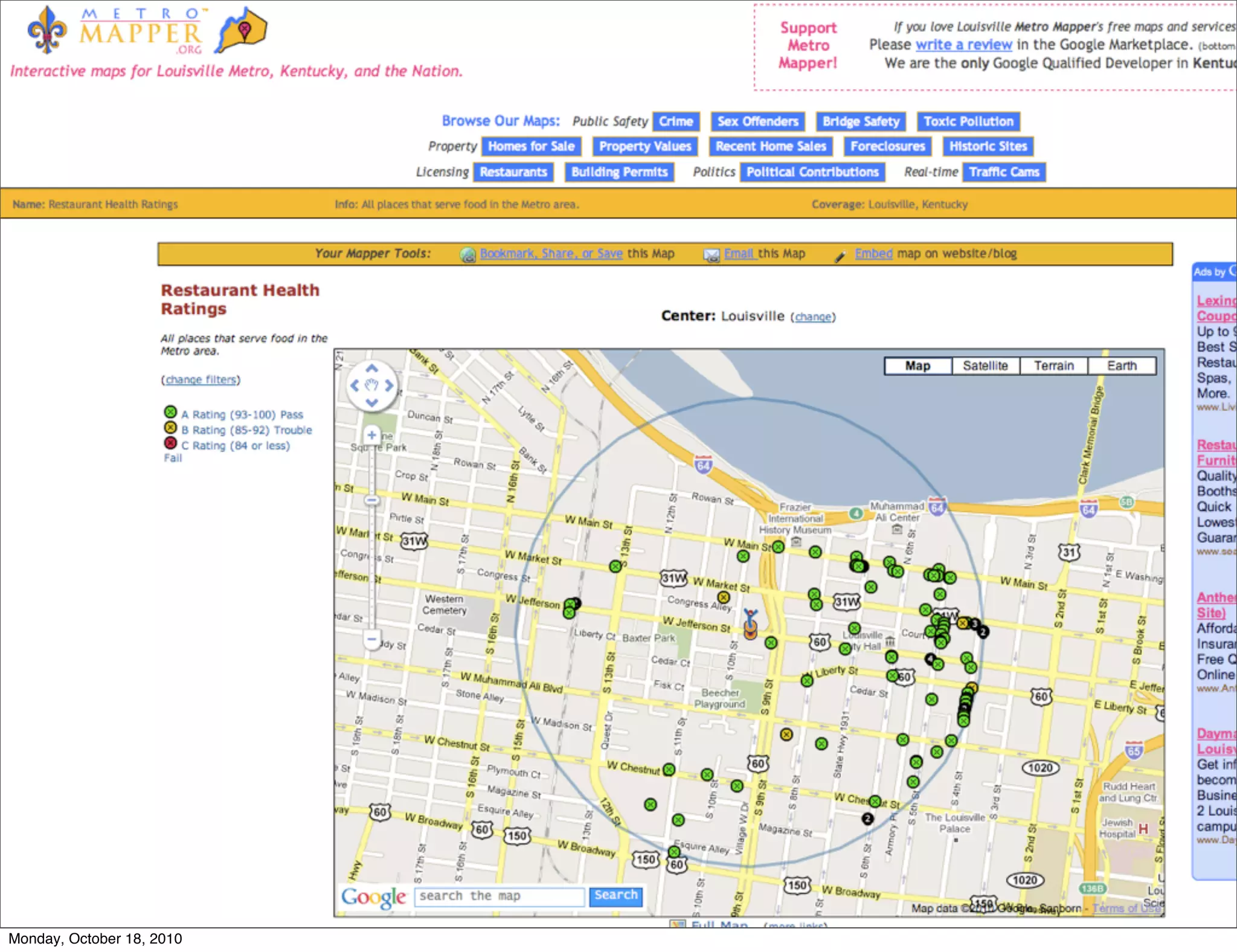Pan the map up with arrow
The width and height of the screenshot is (1237, 952).
(x=372, y=368)
